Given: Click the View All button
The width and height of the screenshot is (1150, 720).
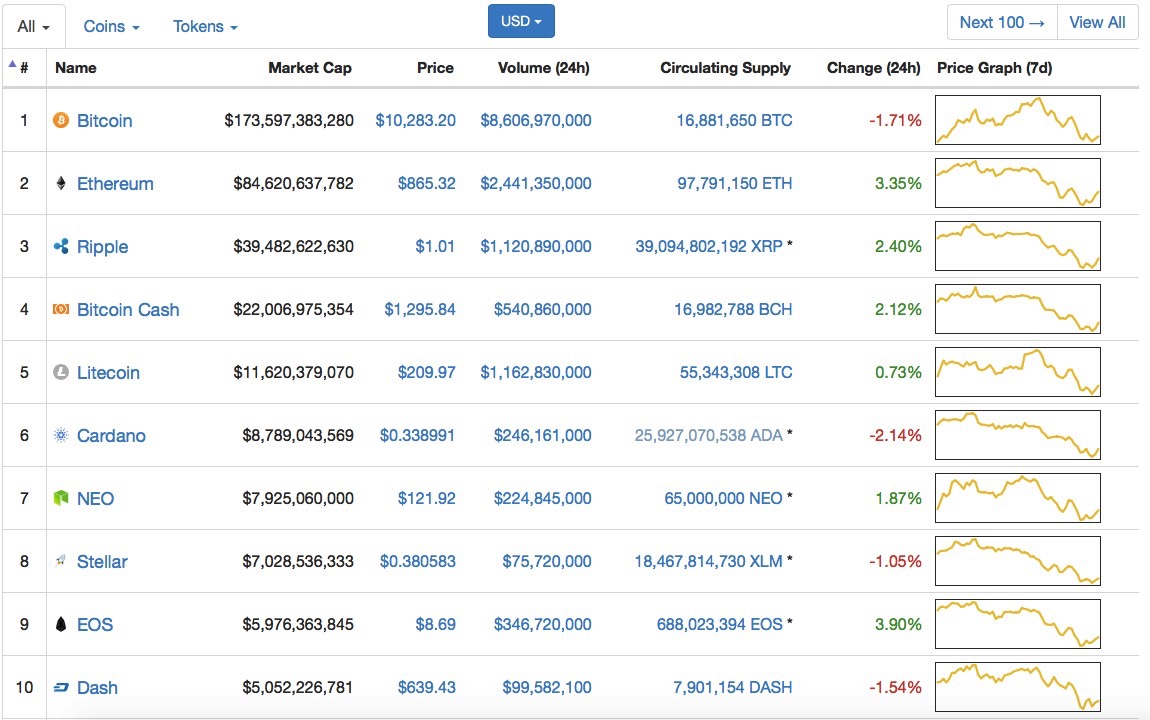Looking at the screenshot, I should (x=1097, y=23).
